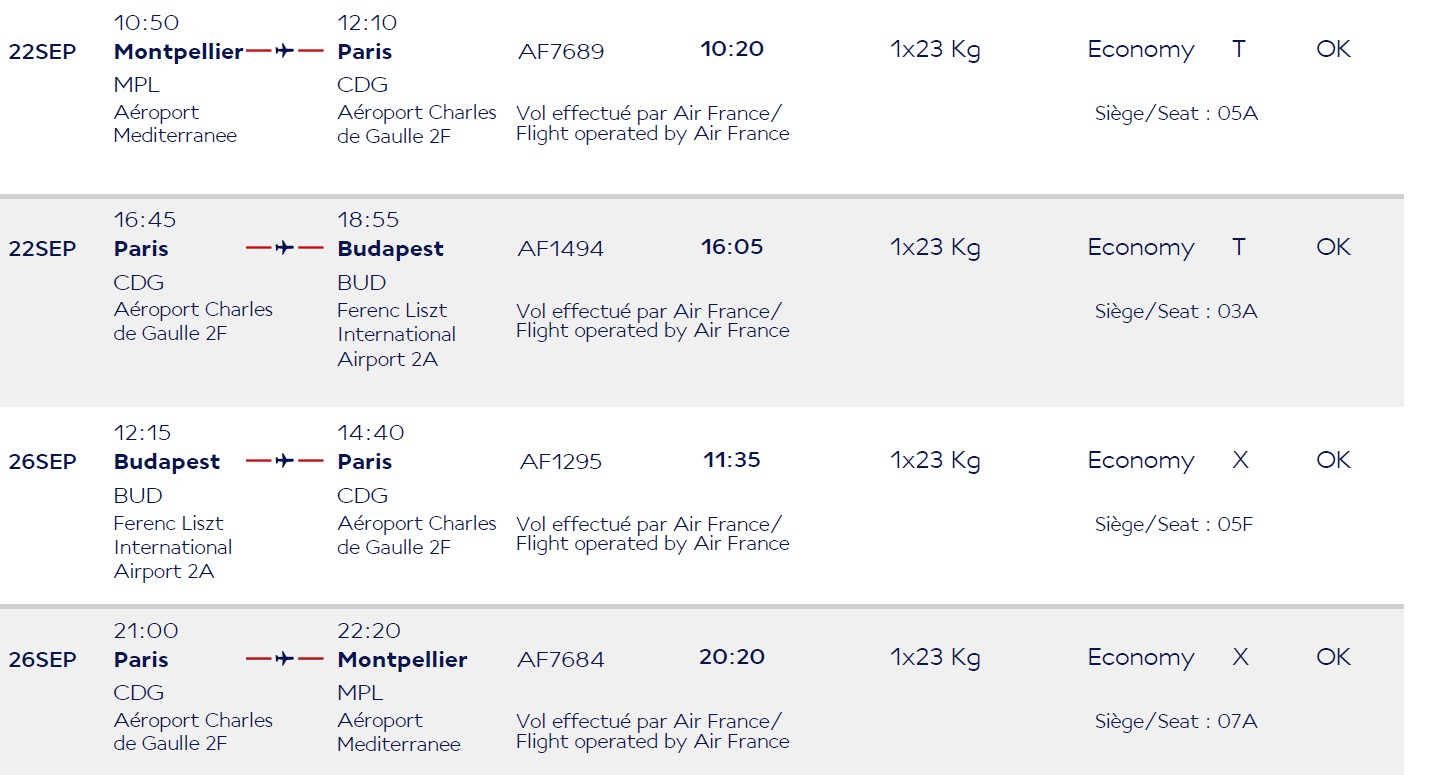
Task: Select flight number AF1494
Action: pyautogui.click(x=561, y=249)
